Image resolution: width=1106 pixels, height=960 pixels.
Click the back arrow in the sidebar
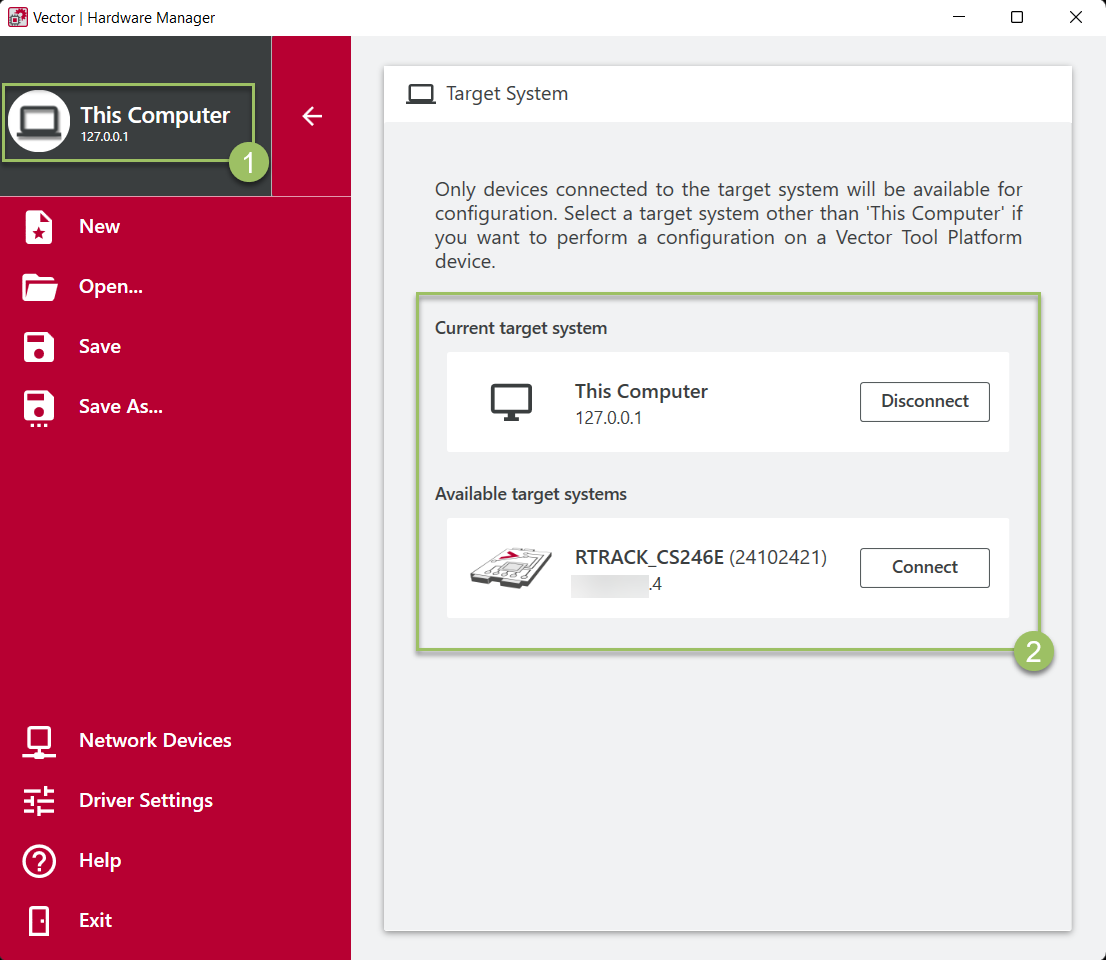312,116
